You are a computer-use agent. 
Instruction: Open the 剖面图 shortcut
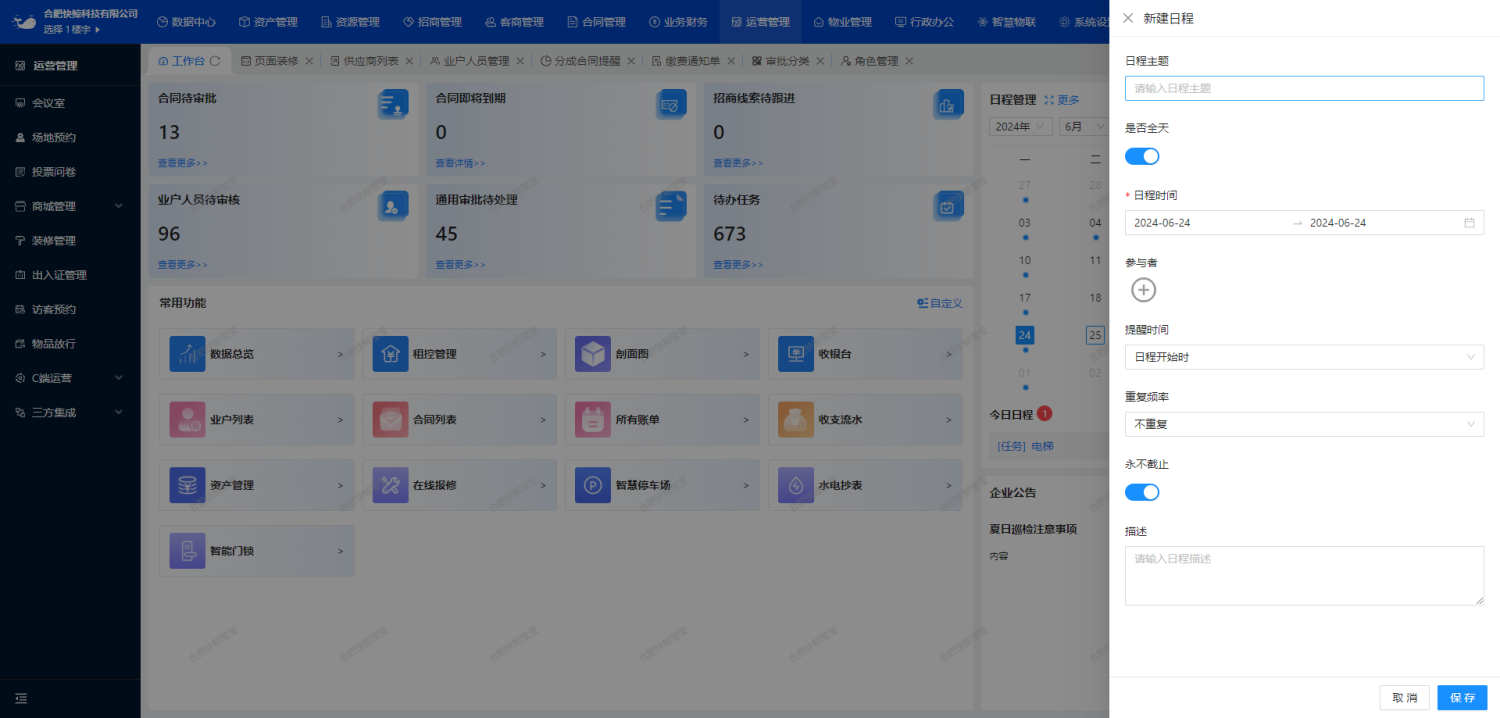click(663, 354)
